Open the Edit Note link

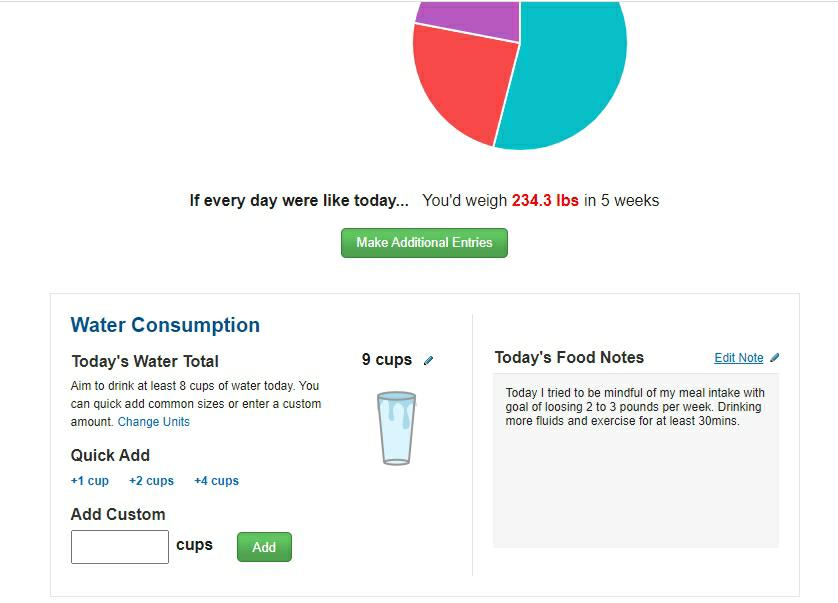click(x=739, y=358)
